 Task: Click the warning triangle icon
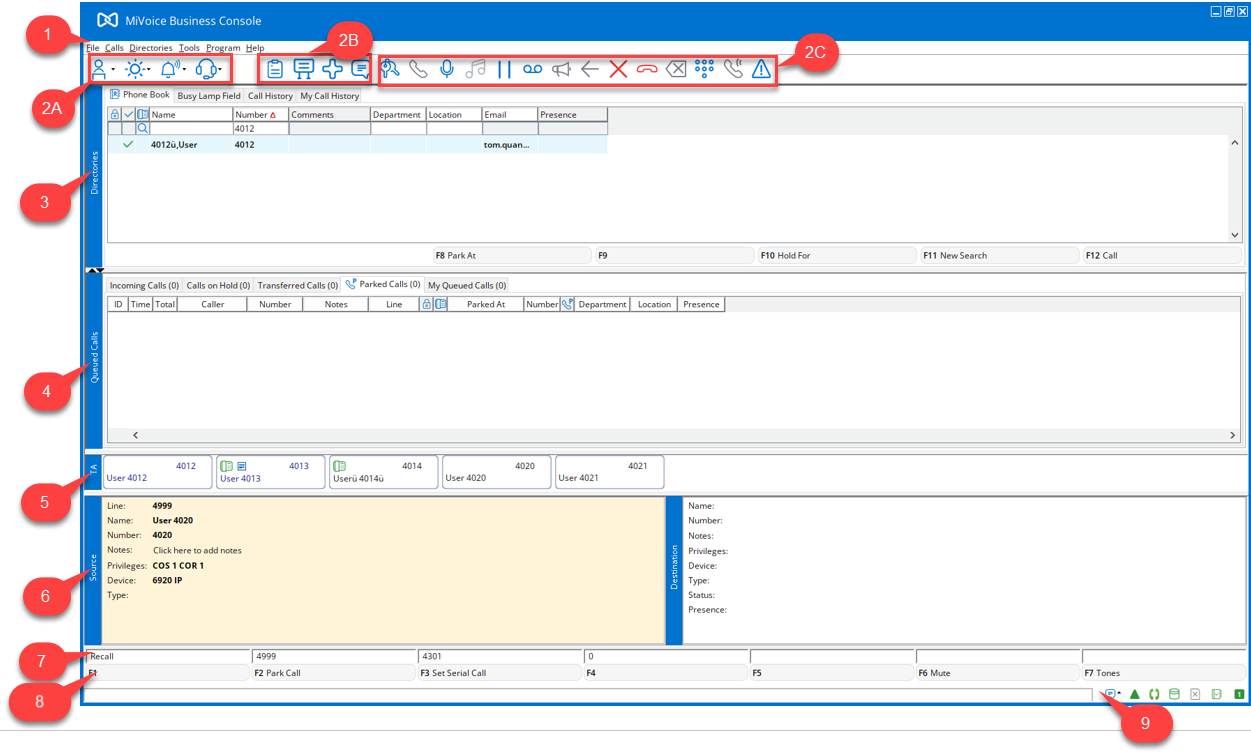pos(761,69)
